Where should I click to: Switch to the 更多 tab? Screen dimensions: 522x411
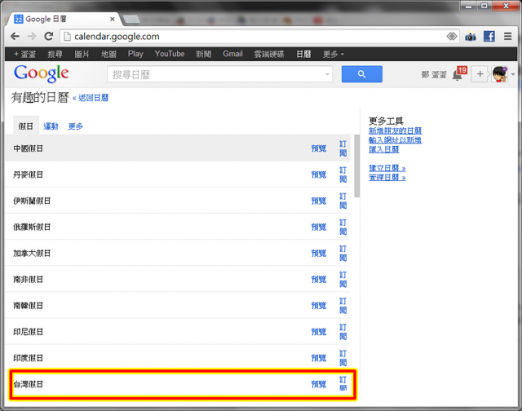(75, 126)
